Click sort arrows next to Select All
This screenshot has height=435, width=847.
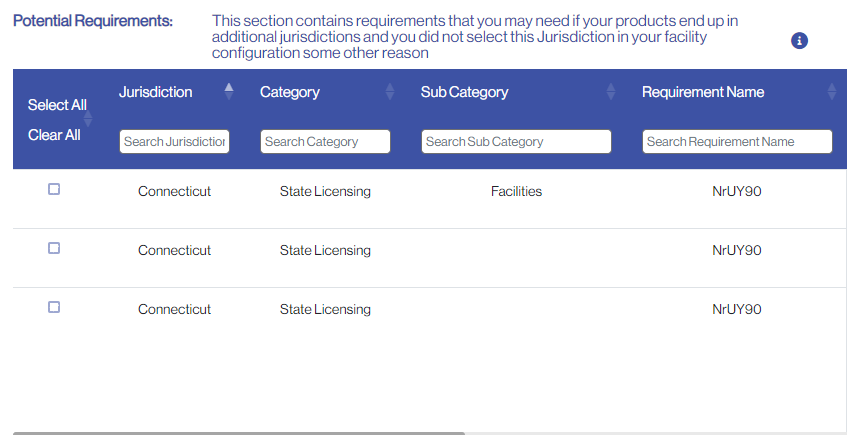pos(88,119)
